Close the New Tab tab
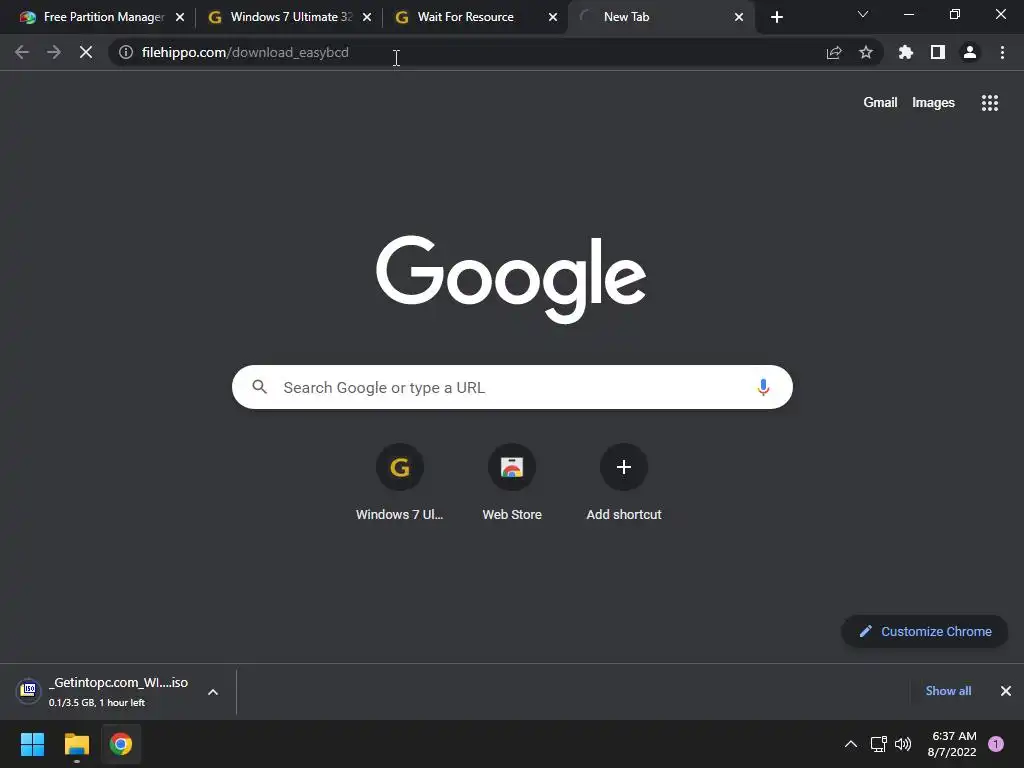The image size is (1024, 768). 739,17
